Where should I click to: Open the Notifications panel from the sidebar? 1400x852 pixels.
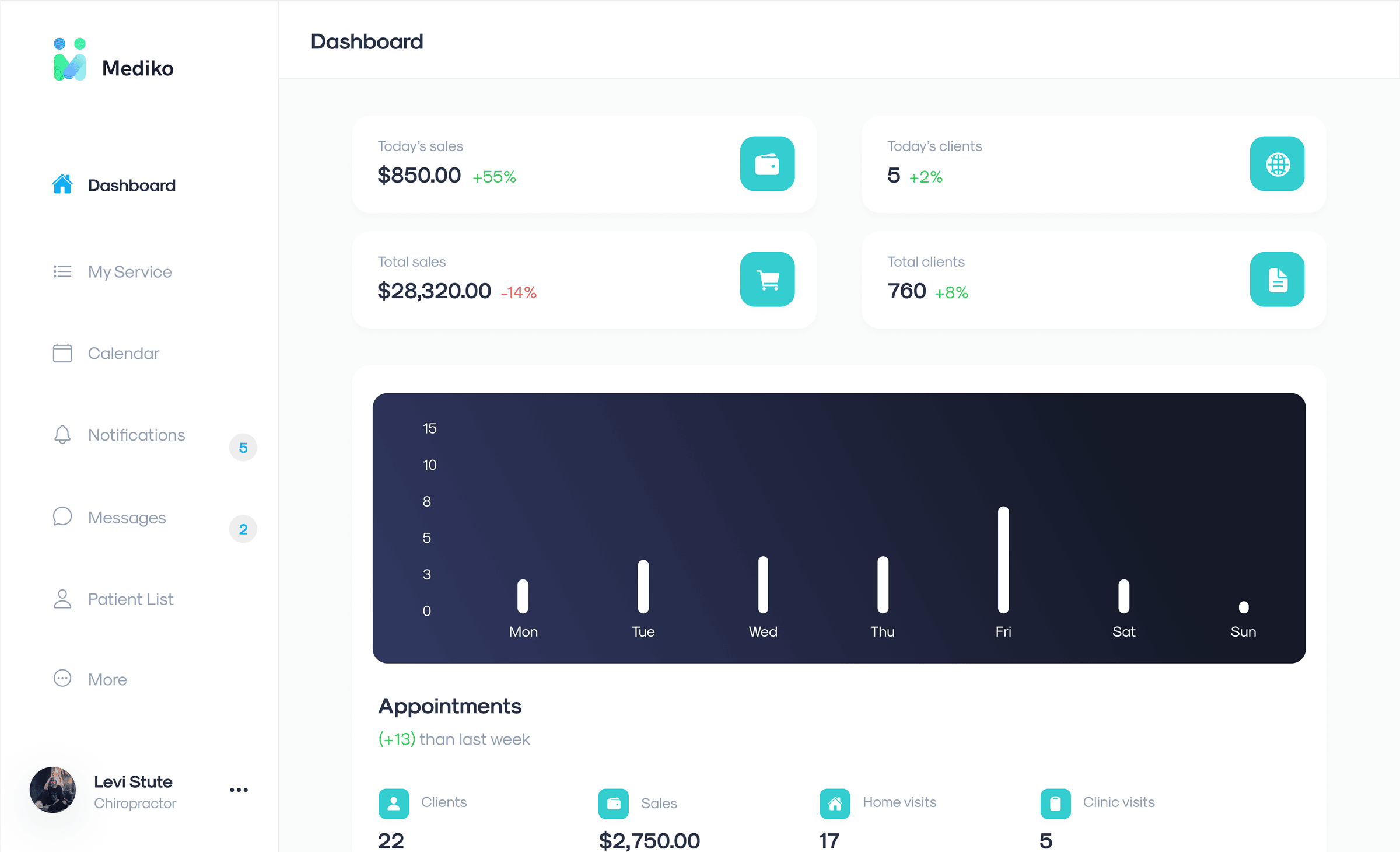coord(136,435)
